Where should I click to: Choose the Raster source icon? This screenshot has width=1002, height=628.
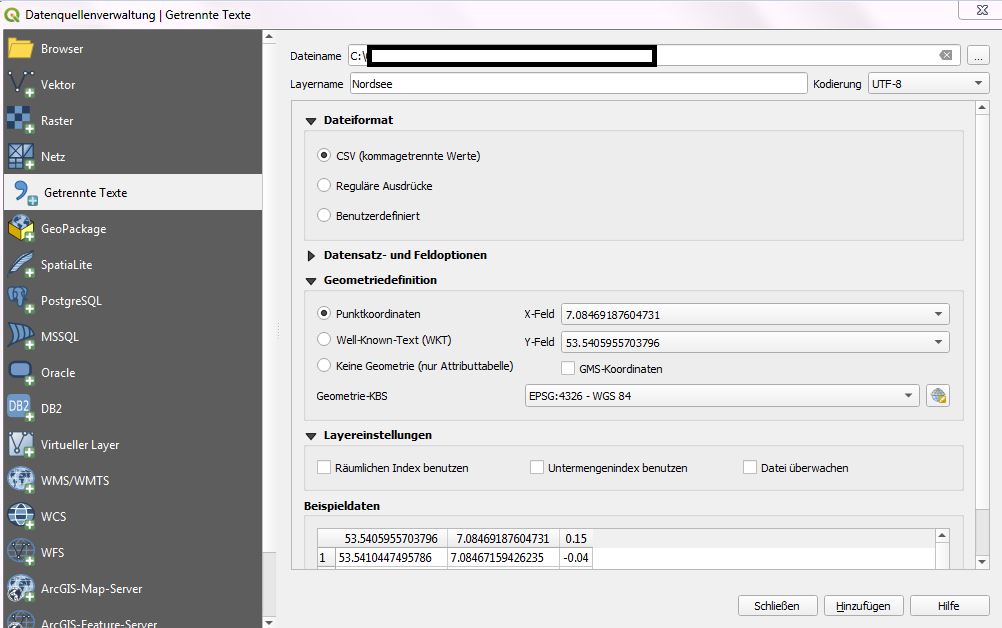click(21, 120)
